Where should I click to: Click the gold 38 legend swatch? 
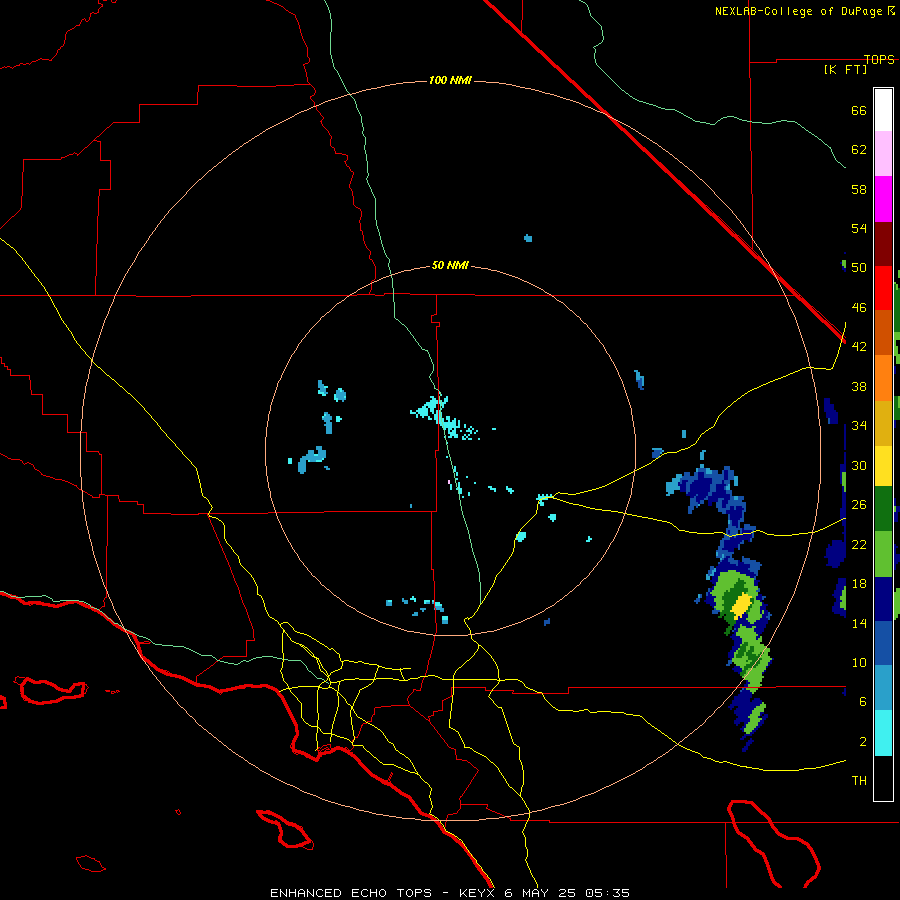pos(883,423)
